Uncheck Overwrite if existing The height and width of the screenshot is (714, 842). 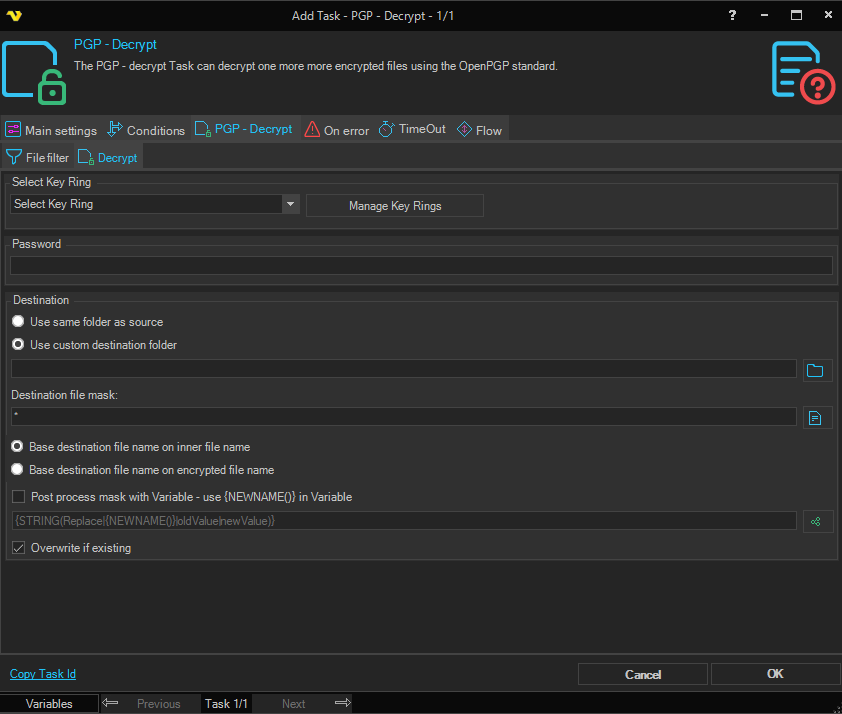point(18,548)
